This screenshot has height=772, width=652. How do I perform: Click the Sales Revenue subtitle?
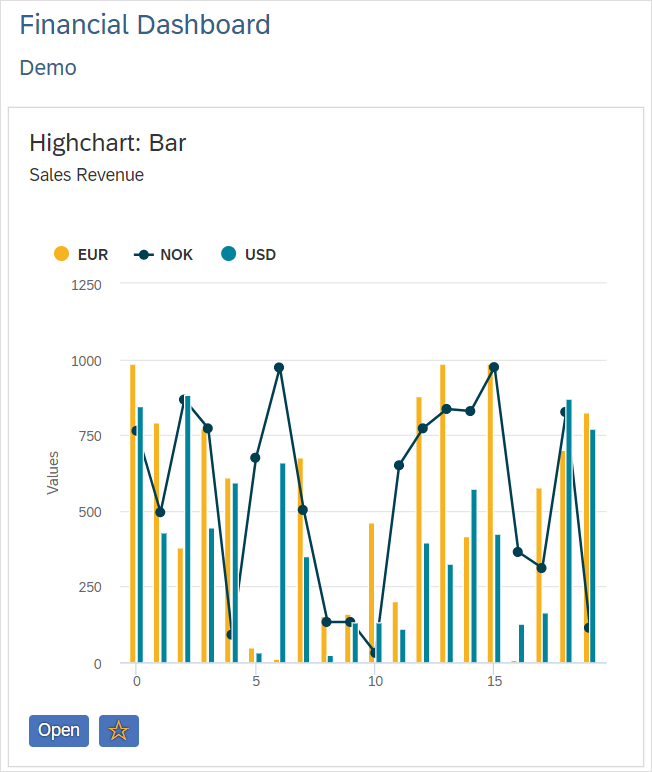coord(87,175)
